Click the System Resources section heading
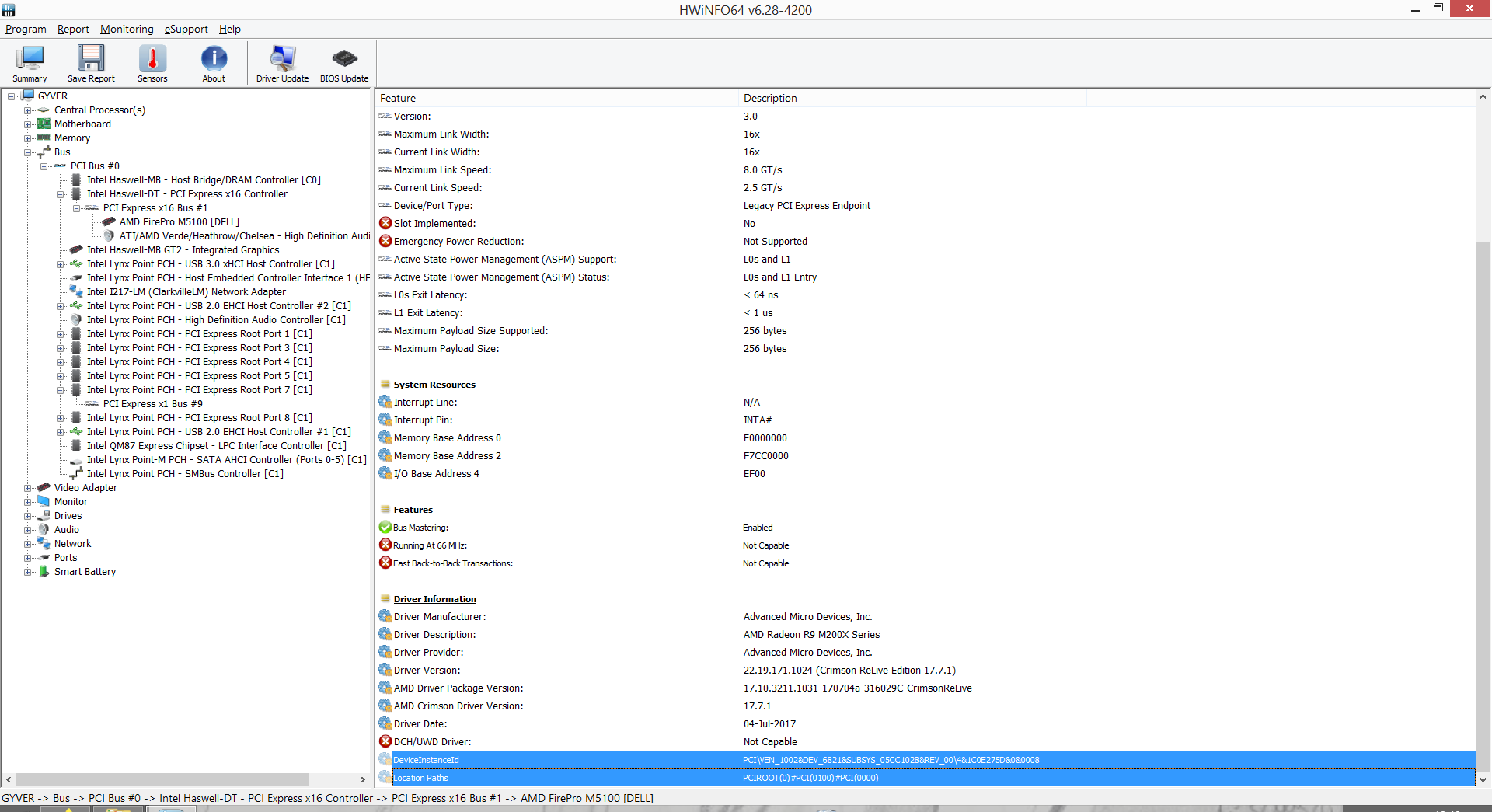Viewport: 1492px width, 812px height. pos(434,385)
